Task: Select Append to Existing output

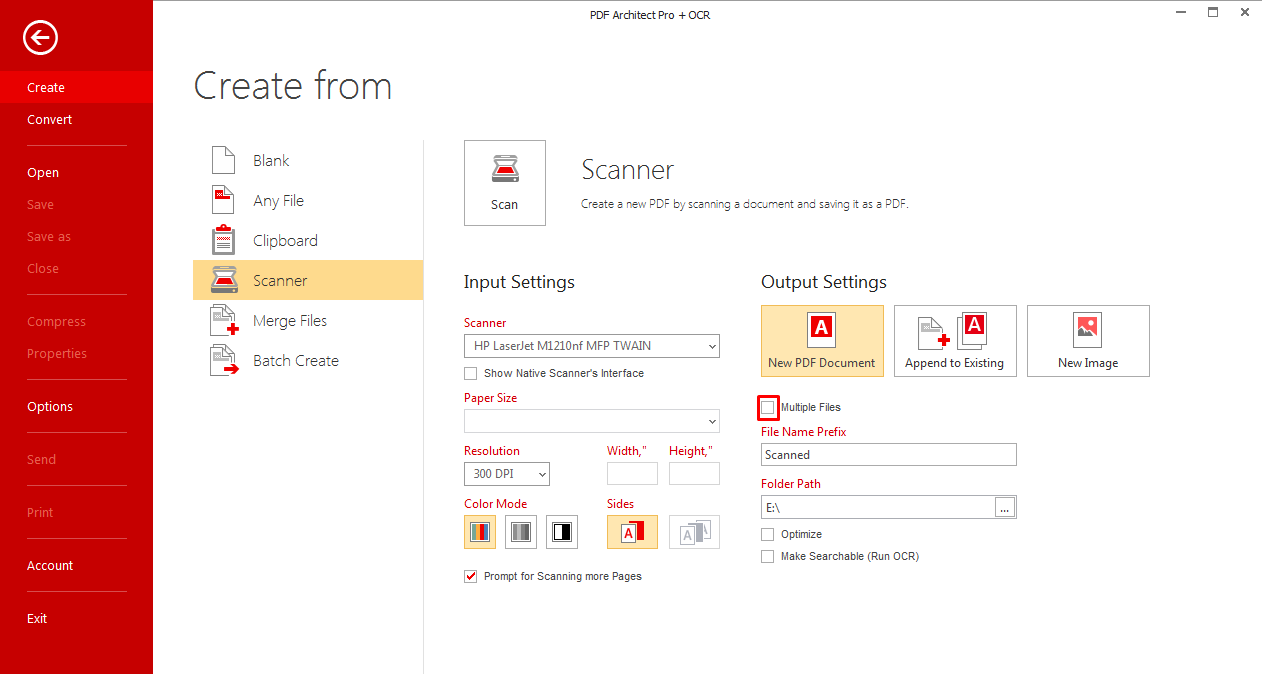Action: 955,341
